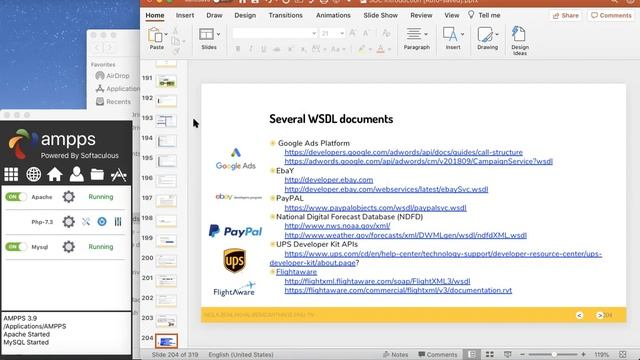Click the Php tools wrench icon
Image resolution: width=640 pixels, height=360 pixels.
86,222
